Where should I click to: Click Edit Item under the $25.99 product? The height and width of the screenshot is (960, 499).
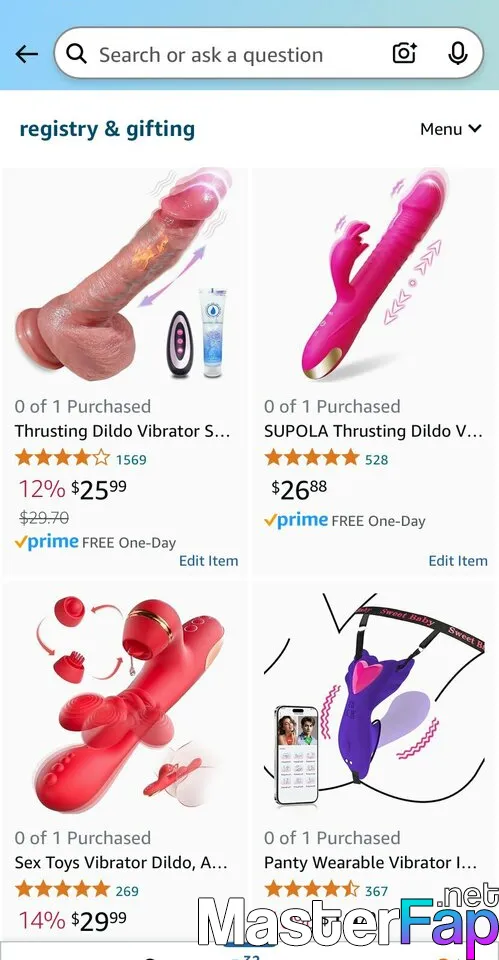click(208, 561)
